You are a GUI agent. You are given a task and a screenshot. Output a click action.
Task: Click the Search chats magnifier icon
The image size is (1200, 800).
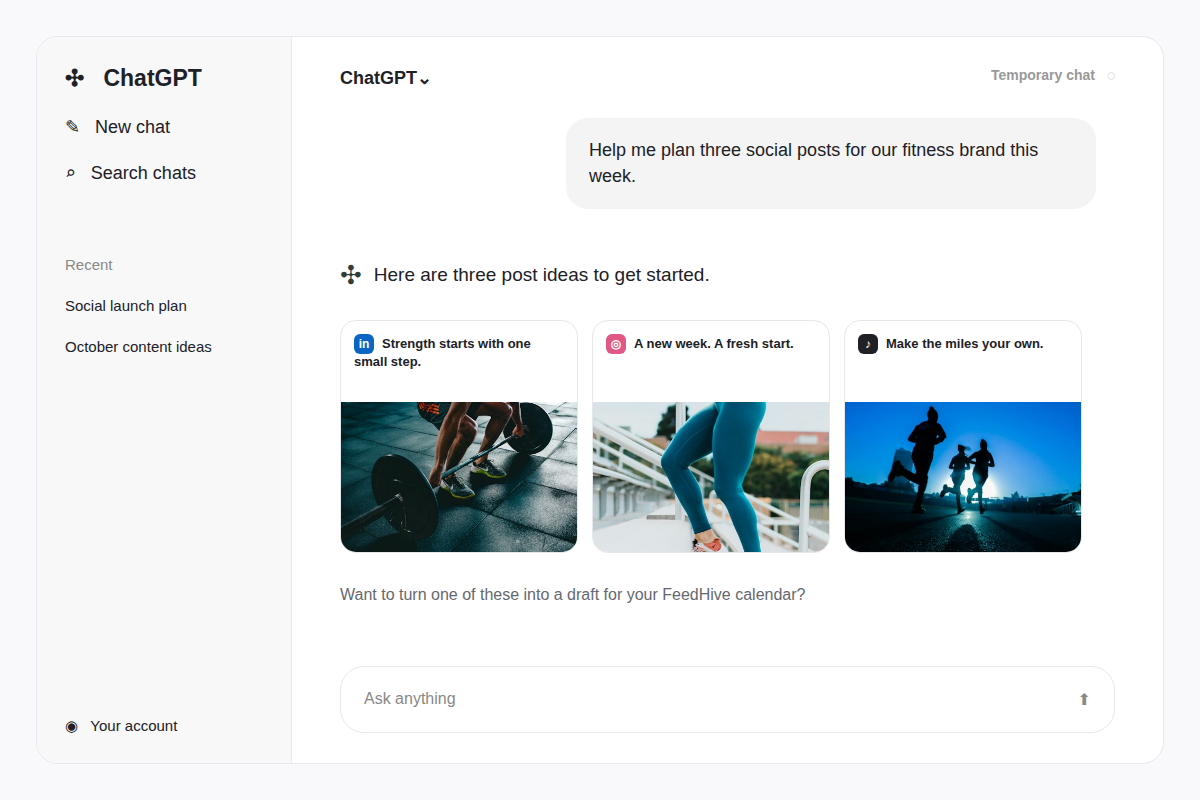[70, 173]
